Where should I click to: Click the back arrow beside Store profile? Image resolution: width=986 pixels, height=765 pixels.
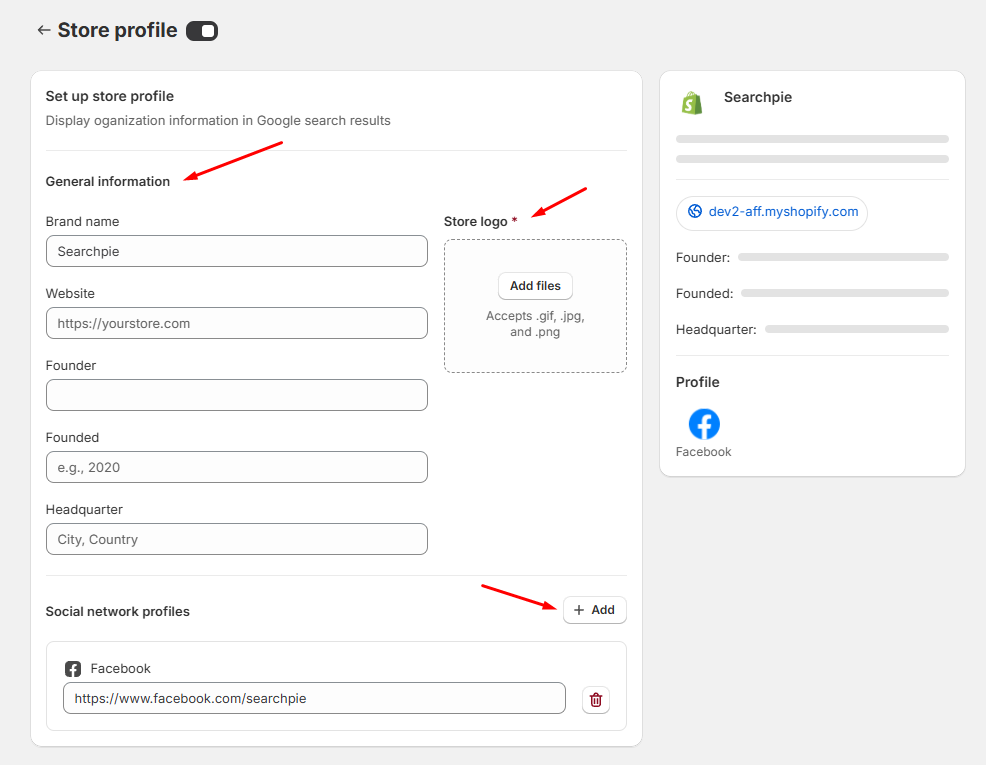coord(43,31)
